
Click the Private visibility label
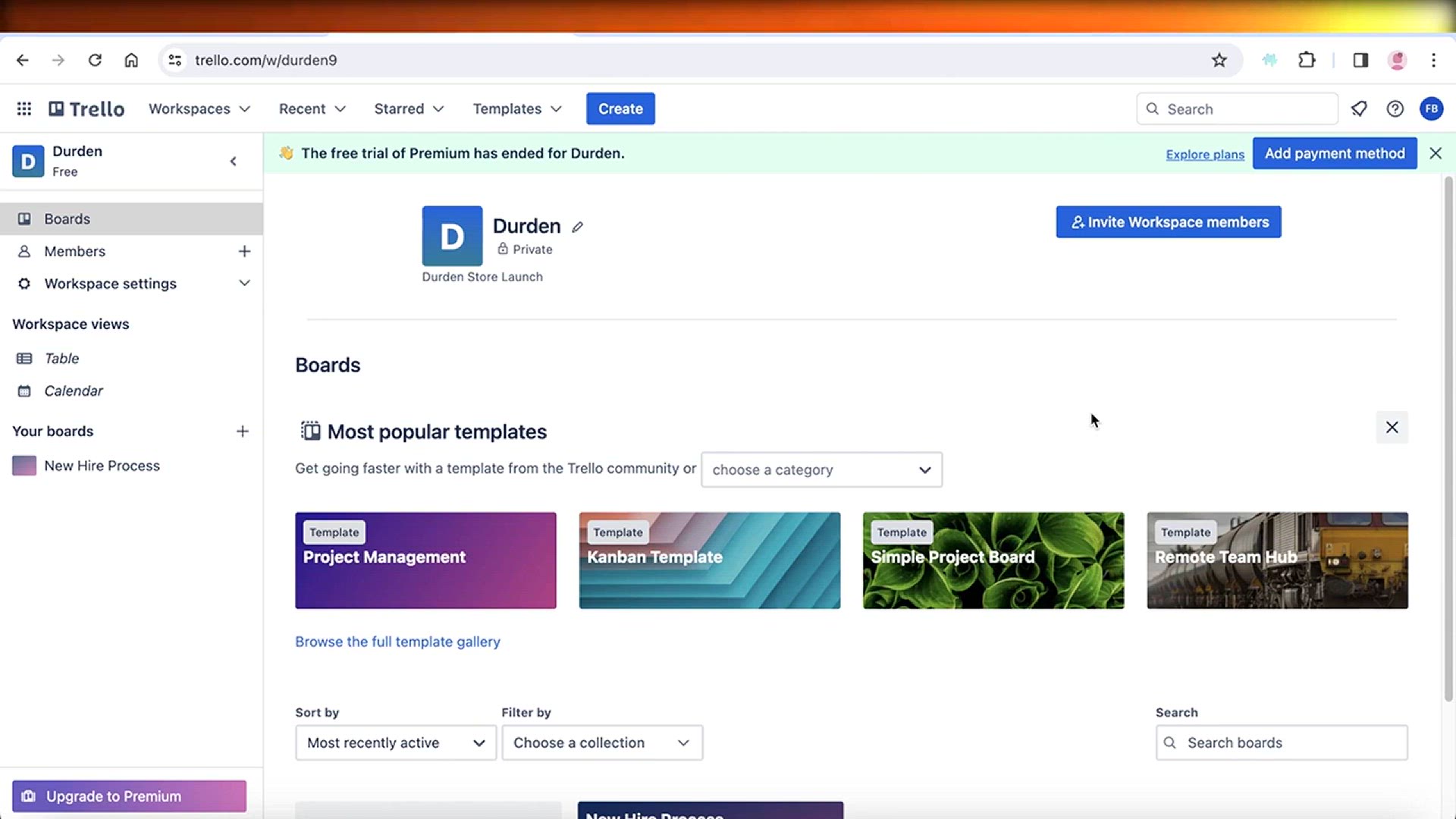click(x=525, y=249)
